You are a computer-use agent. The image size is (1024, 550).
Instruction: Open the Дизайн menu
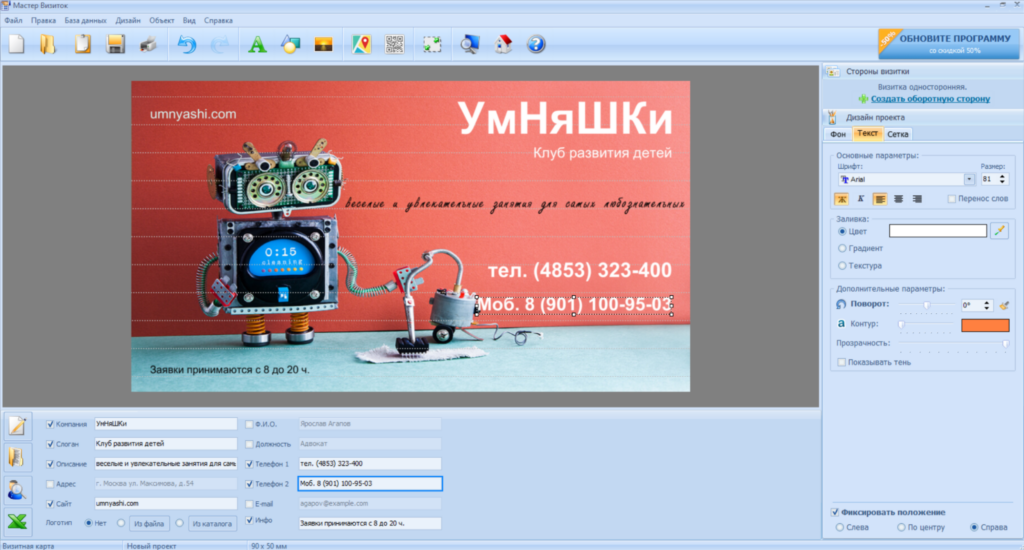pyautogui.click(x=128, y=20)
